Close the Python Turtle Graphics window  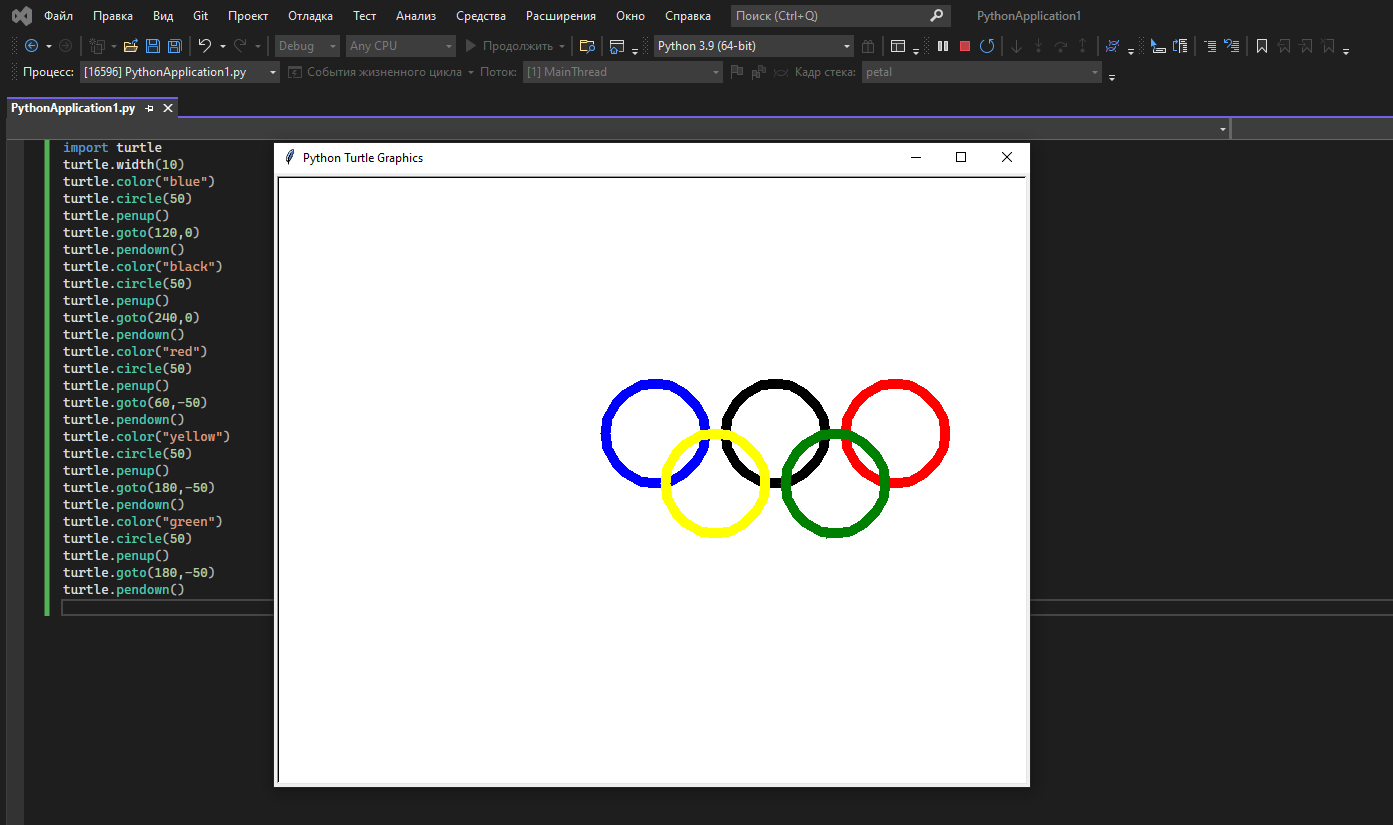(1007, 157)
